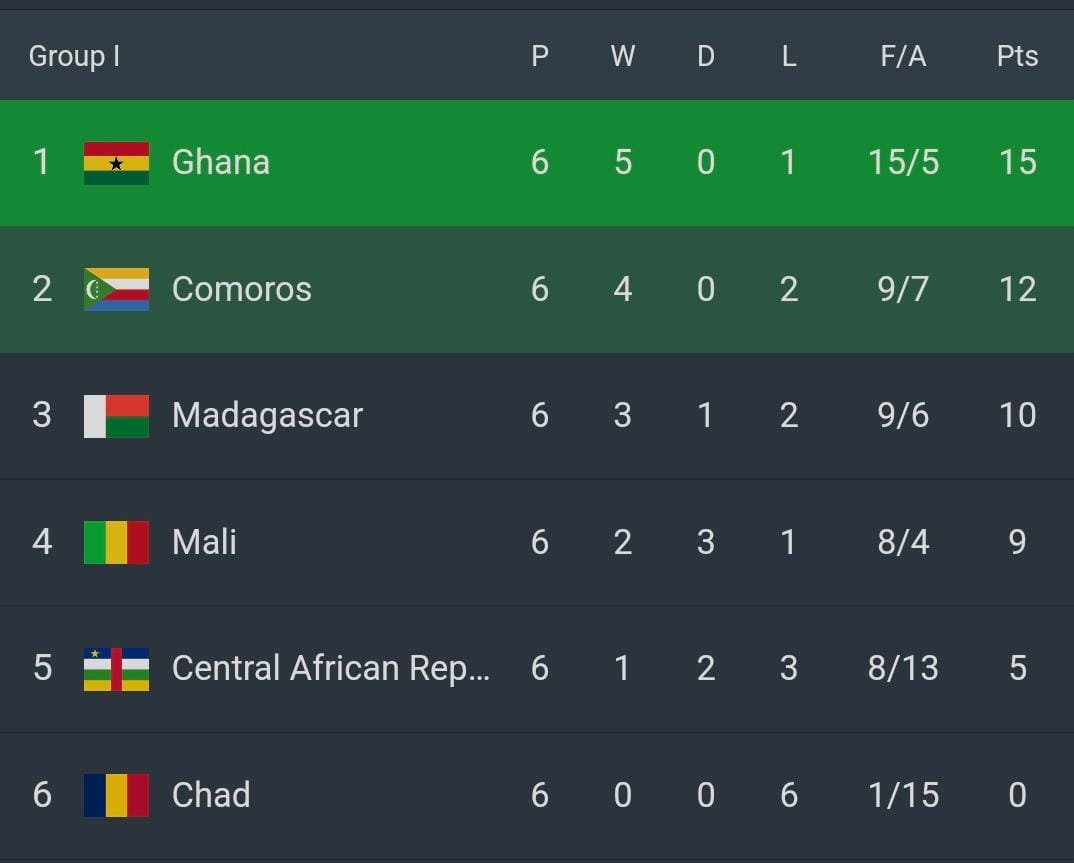The image size is (1074, 863).
Task: Click the W column header
Action: [x=622, y=56]
